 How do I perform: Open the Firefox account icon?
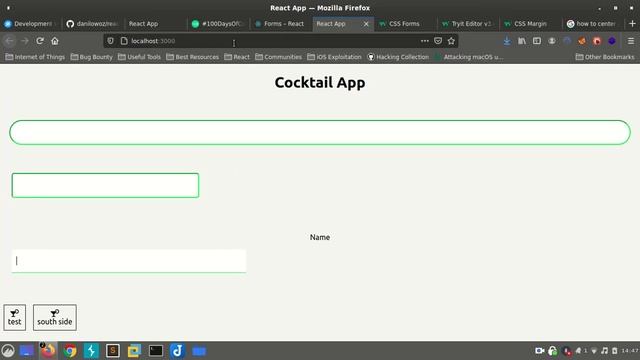552,41
